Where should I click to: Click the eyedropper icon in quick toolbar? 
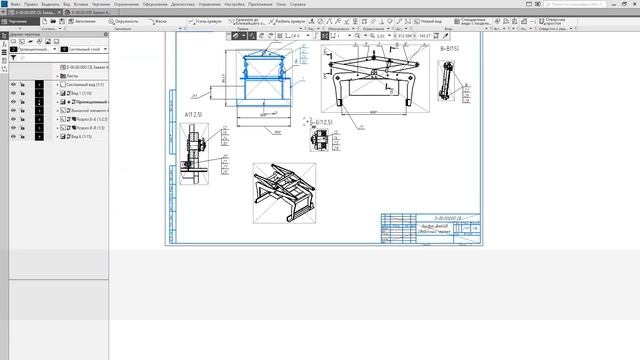click(446, 36)
